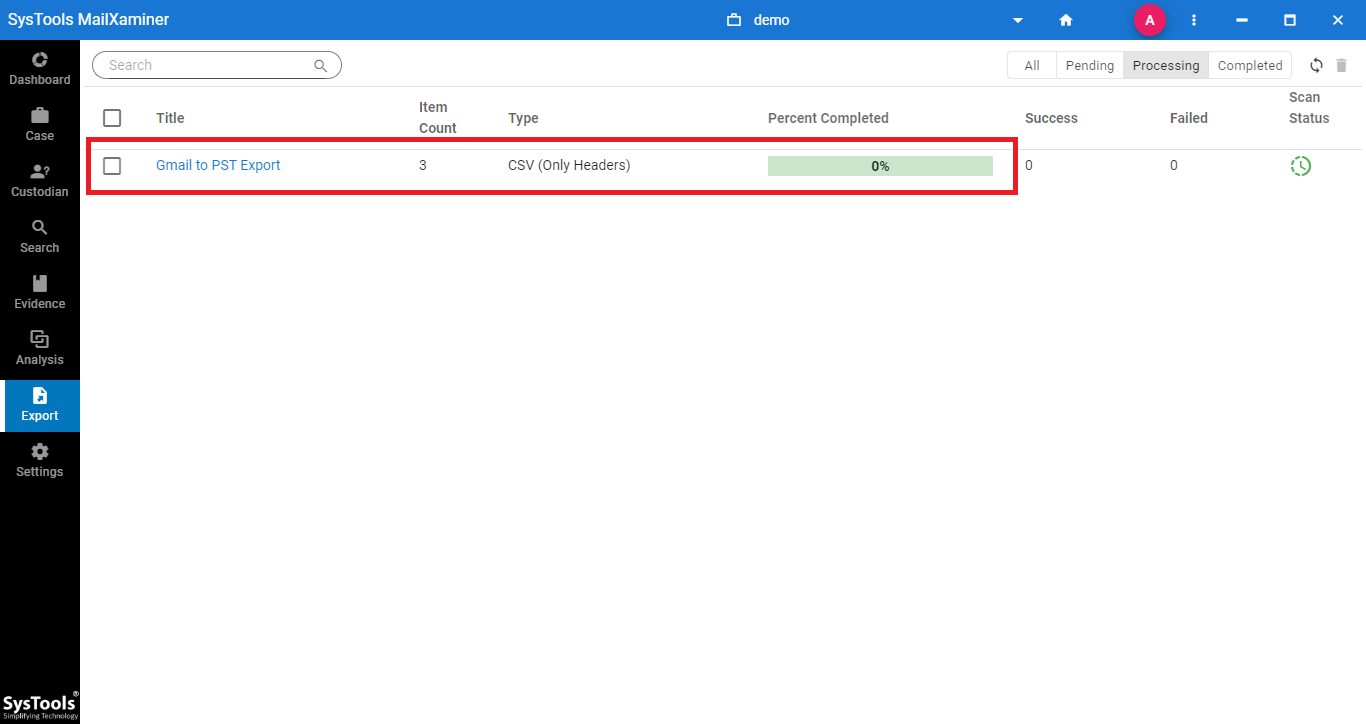Viewport: 1366px width, 724px height.
Task: Tick the select-all header checkbox
Action: pyautogui.click(x=112, y=118)
